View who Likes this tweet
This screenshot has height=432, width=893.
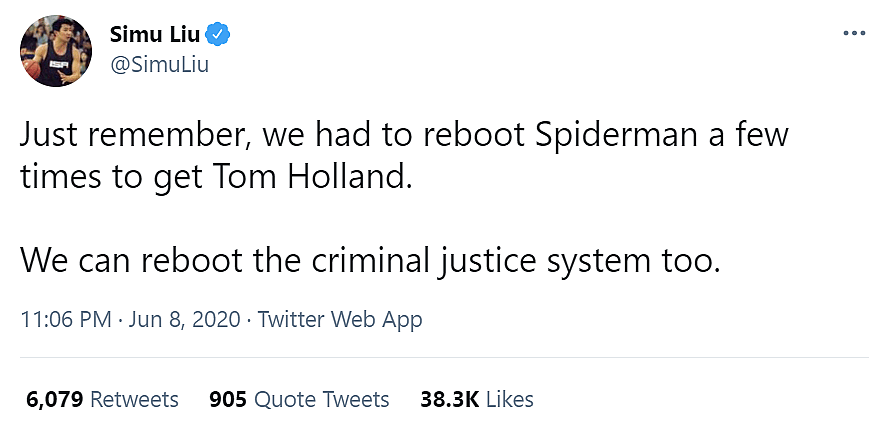tap(509, 399)
